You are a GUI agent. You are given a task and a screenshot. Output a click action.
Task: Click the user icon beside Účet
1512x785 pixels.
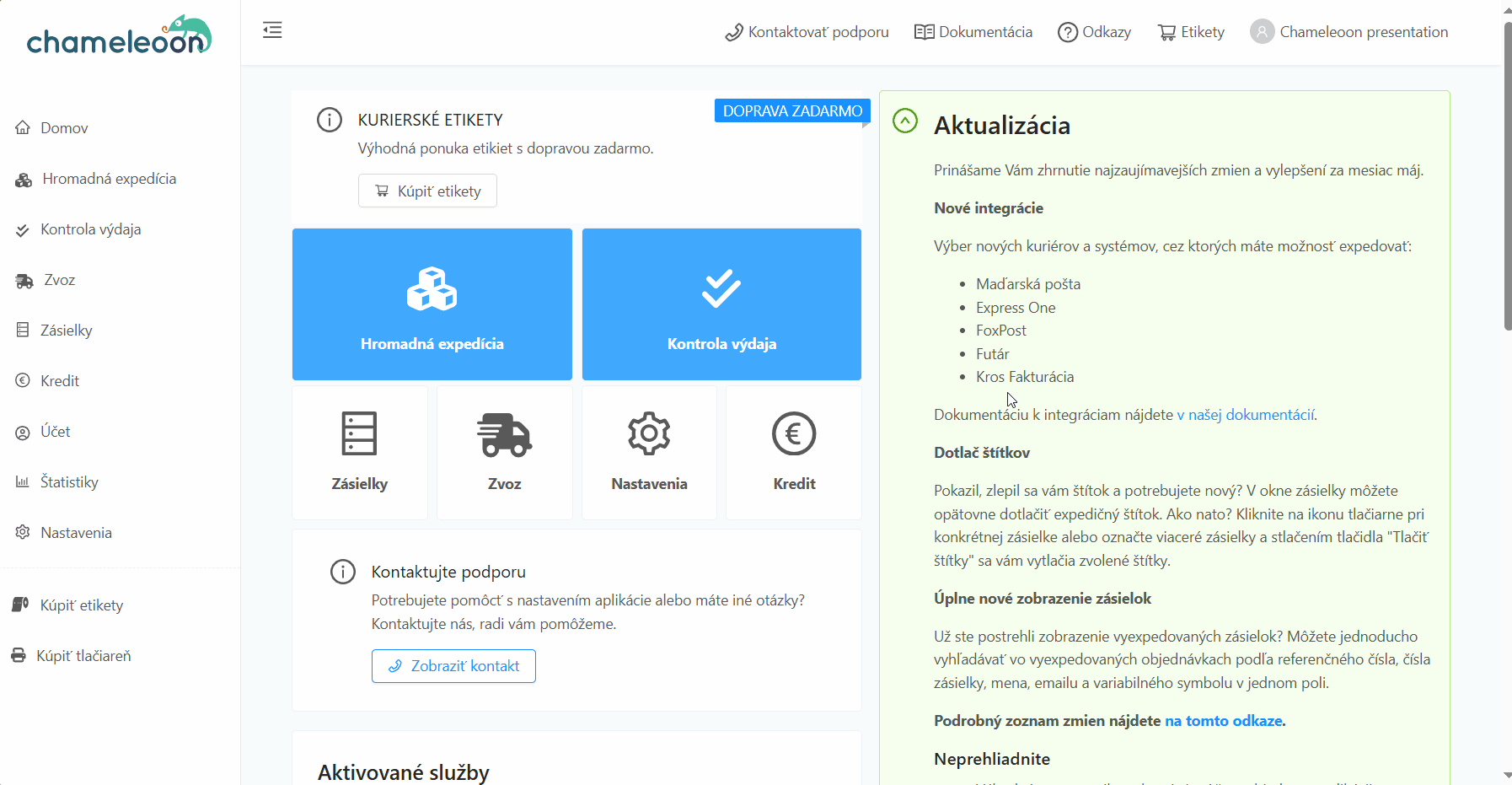(x=23, y=433)
